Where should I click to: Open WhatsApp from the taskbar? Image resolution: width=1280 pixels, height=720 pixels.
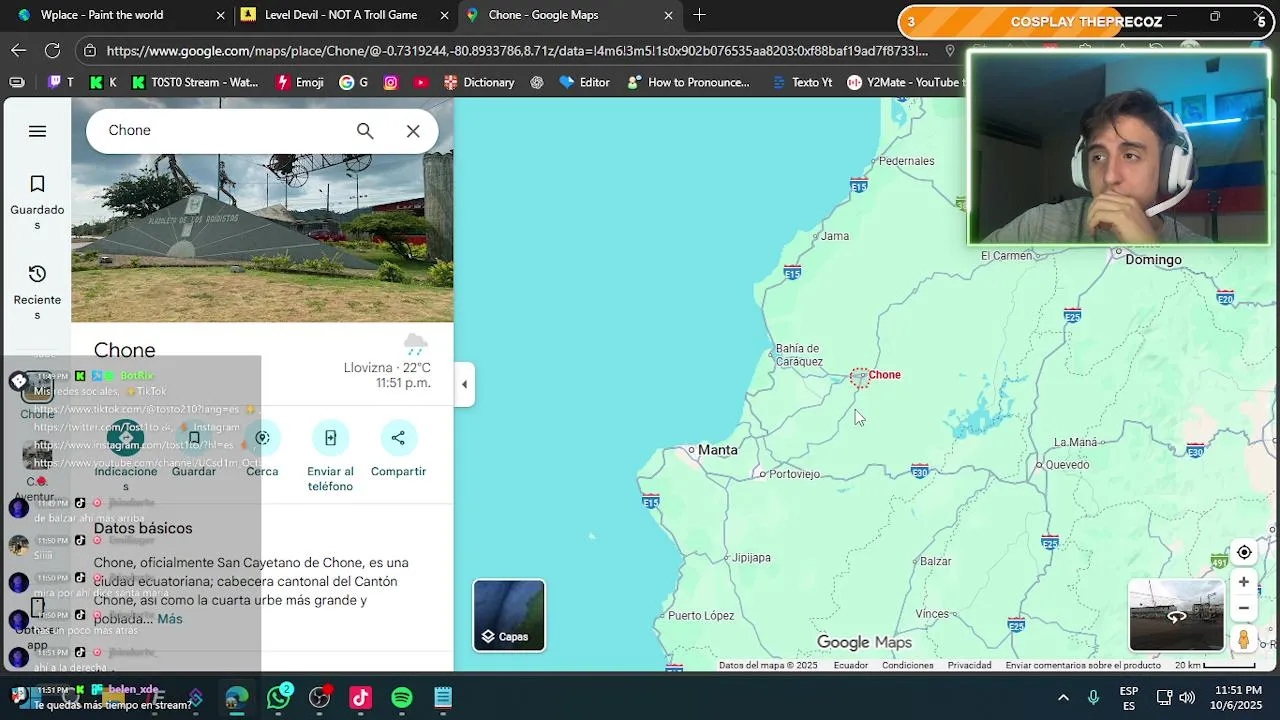pos(278,697)
